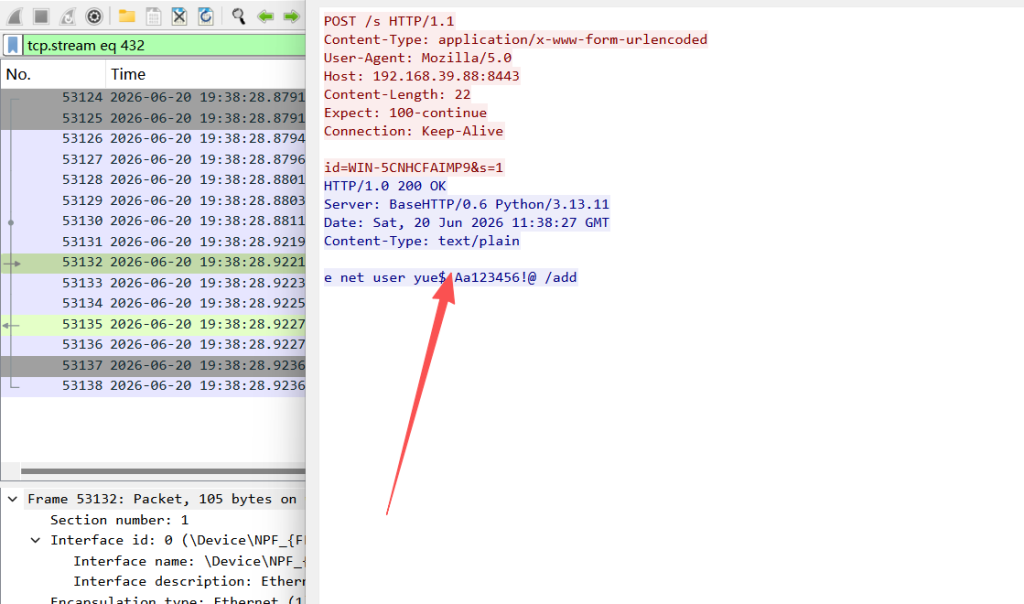
Task: Click the Server: BaseHTTP/0.6 Python line
Action: click(x=466, y=204)
